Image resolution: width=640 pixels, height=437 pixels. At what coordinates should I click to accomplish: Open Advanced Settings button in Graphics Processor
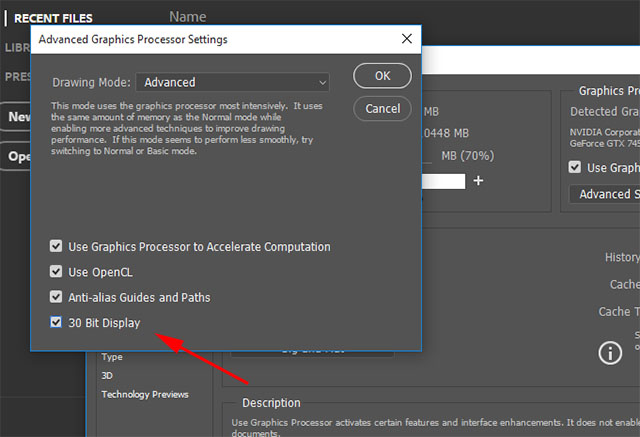pos(604,194)
